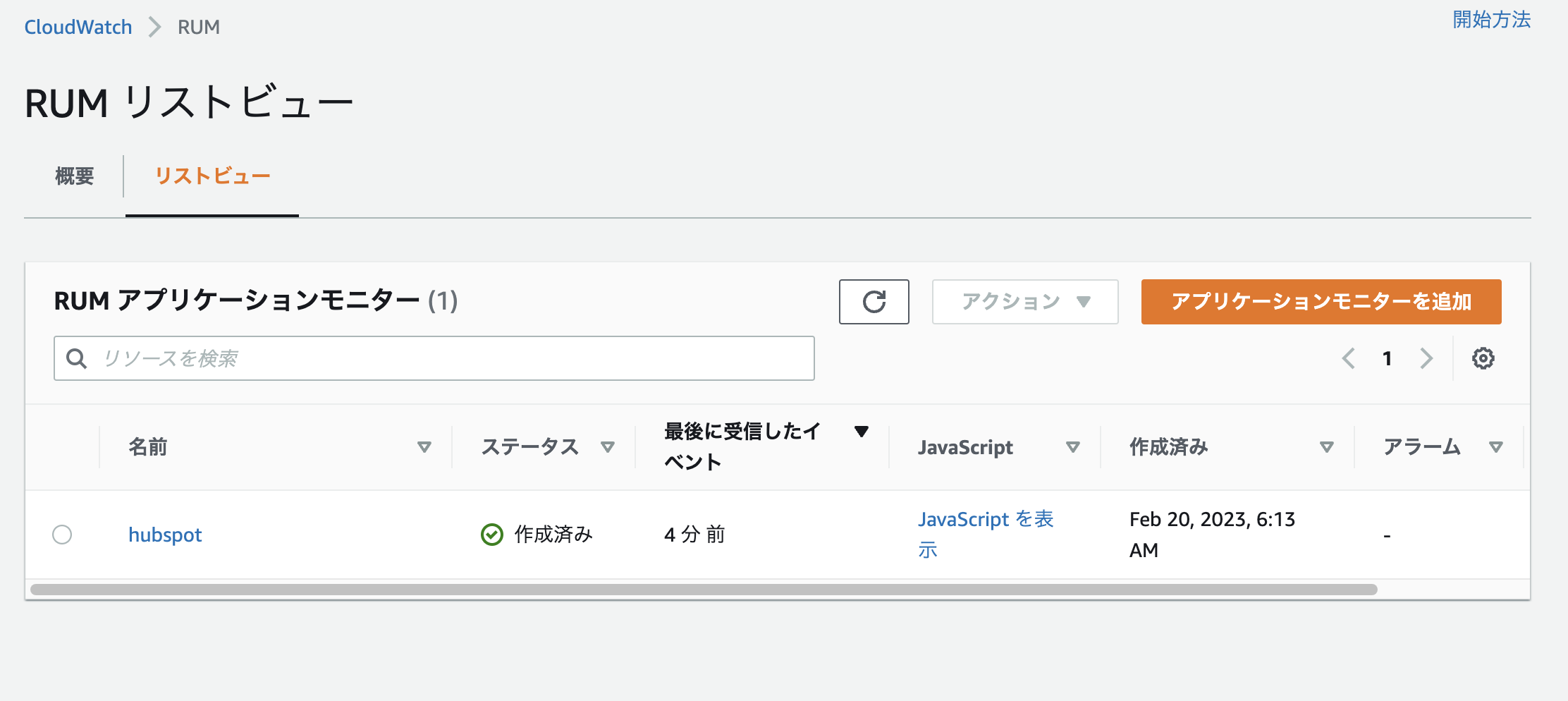The width and height of the screenshot is (1568, 701).
Task: Select the リストビュー tab
Action: click(212, 176)
